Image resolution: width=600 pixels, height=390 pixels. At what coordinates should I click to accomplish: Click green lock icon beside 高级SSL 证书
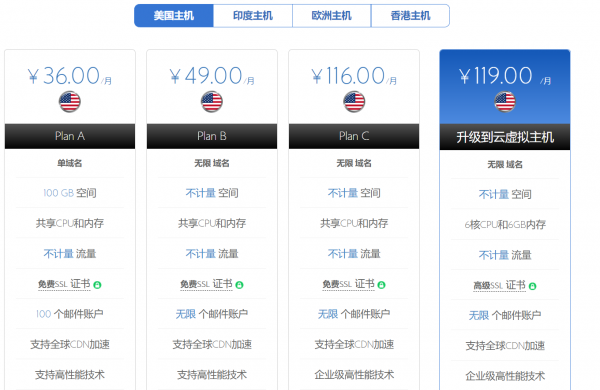click(533, 286)
